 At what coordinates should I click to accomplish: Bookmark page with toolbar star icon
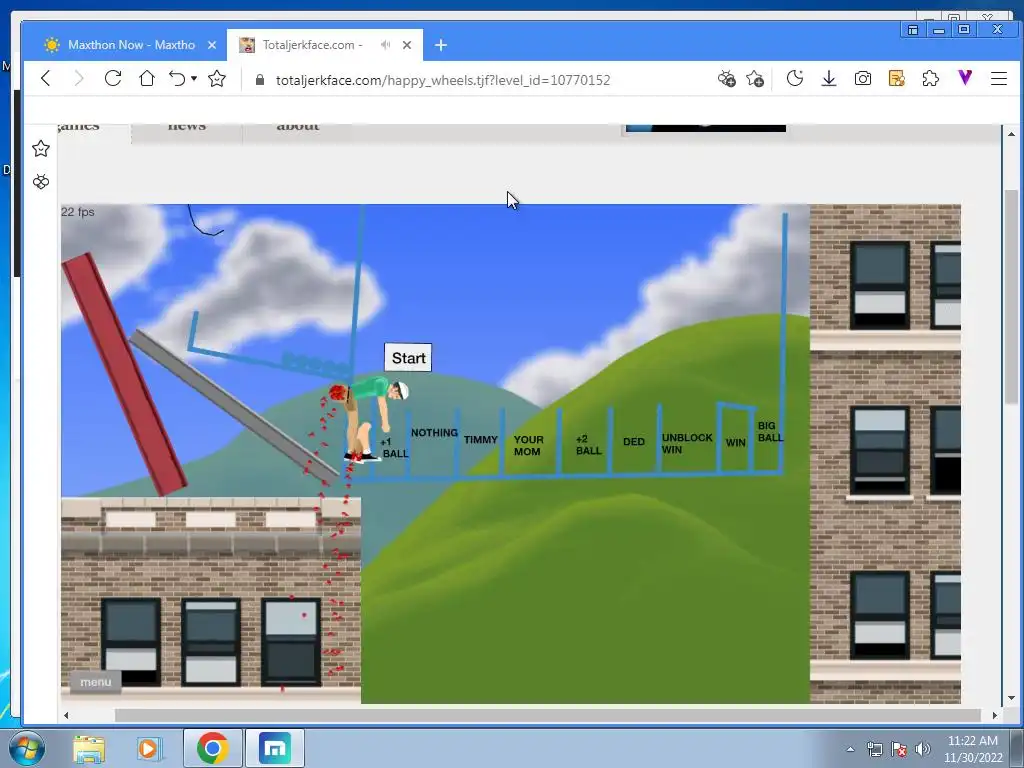(217, 79)
